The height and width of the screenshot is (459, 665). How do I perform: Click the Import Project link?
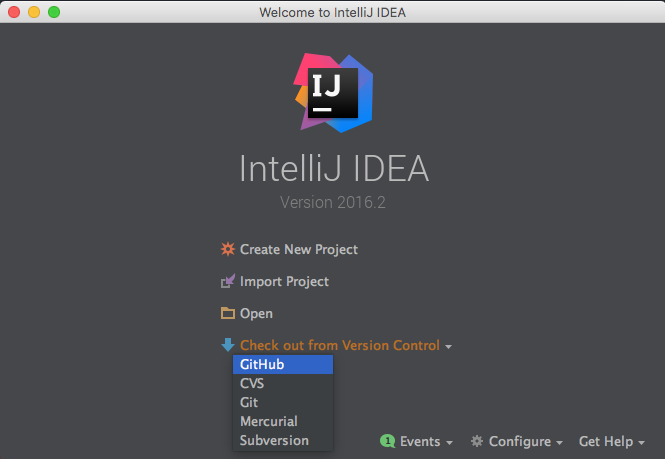284,282
